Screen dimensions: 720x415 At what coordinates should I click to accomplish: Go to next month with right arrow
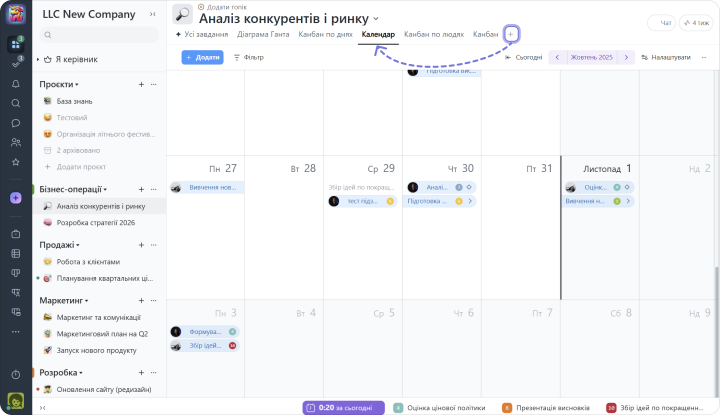[626, 57]
